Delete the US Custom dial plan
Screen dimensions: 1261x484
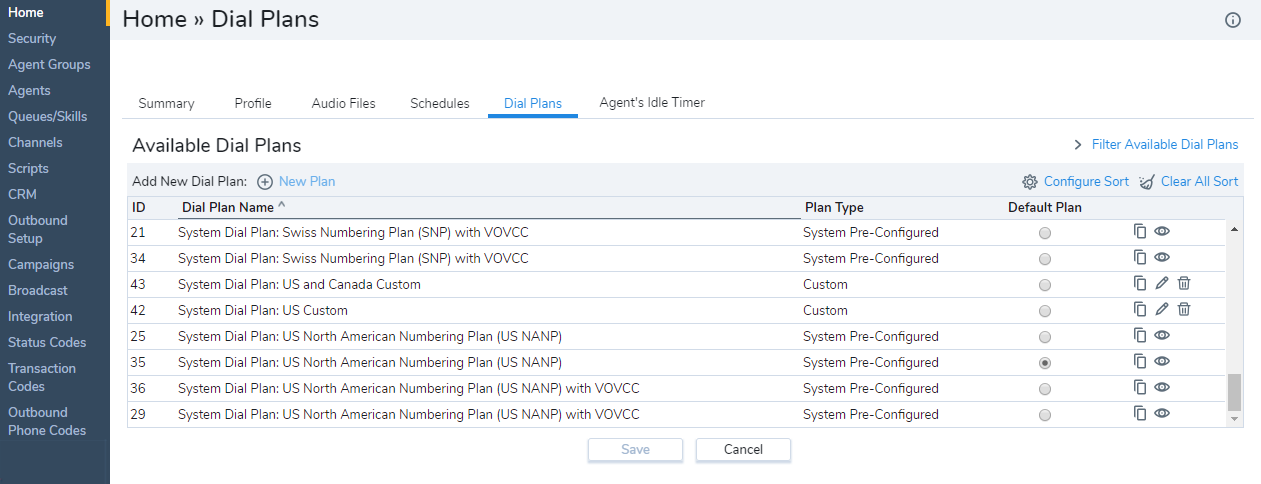tap(1184, 309)
